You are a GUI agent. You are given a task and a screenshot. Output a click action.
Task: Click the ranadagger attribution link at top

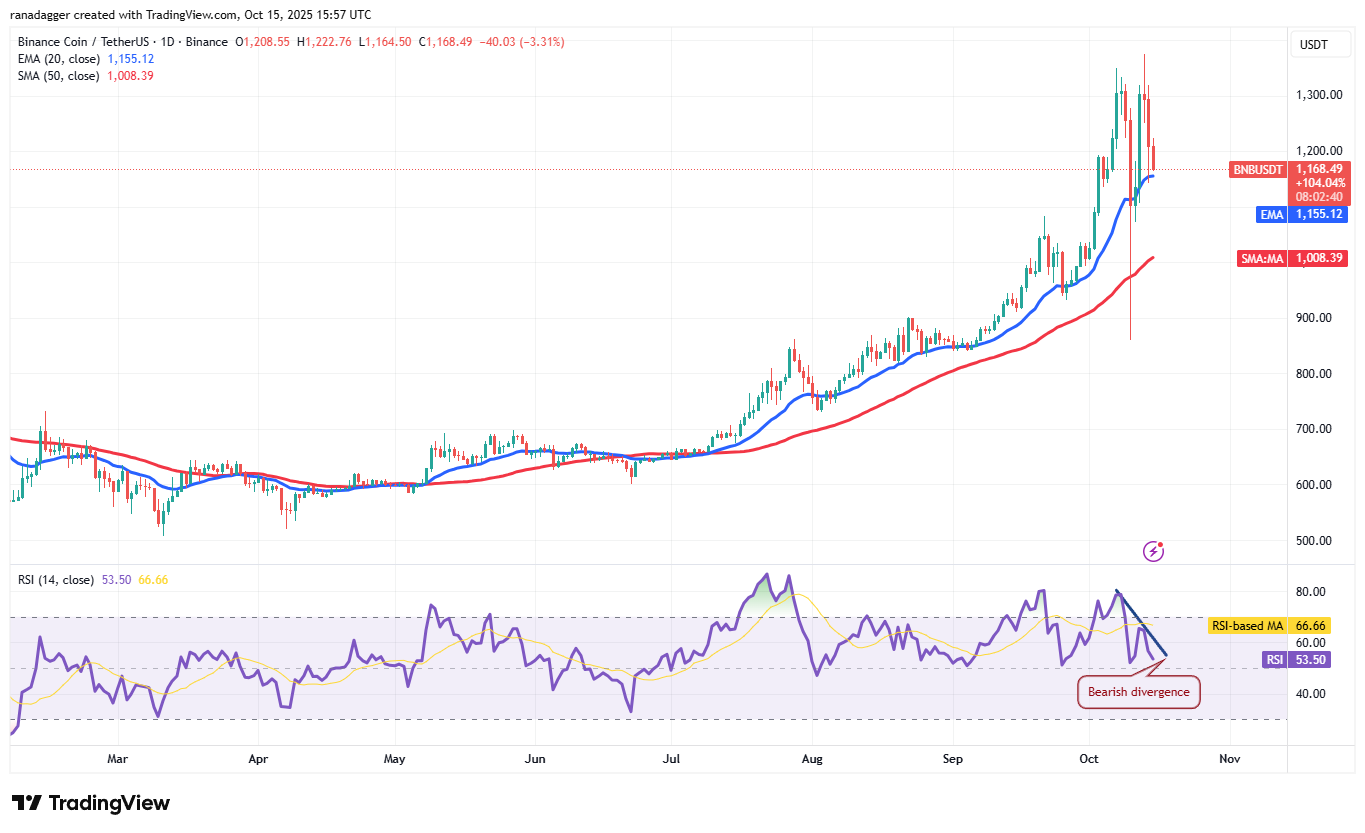(40, 14)
